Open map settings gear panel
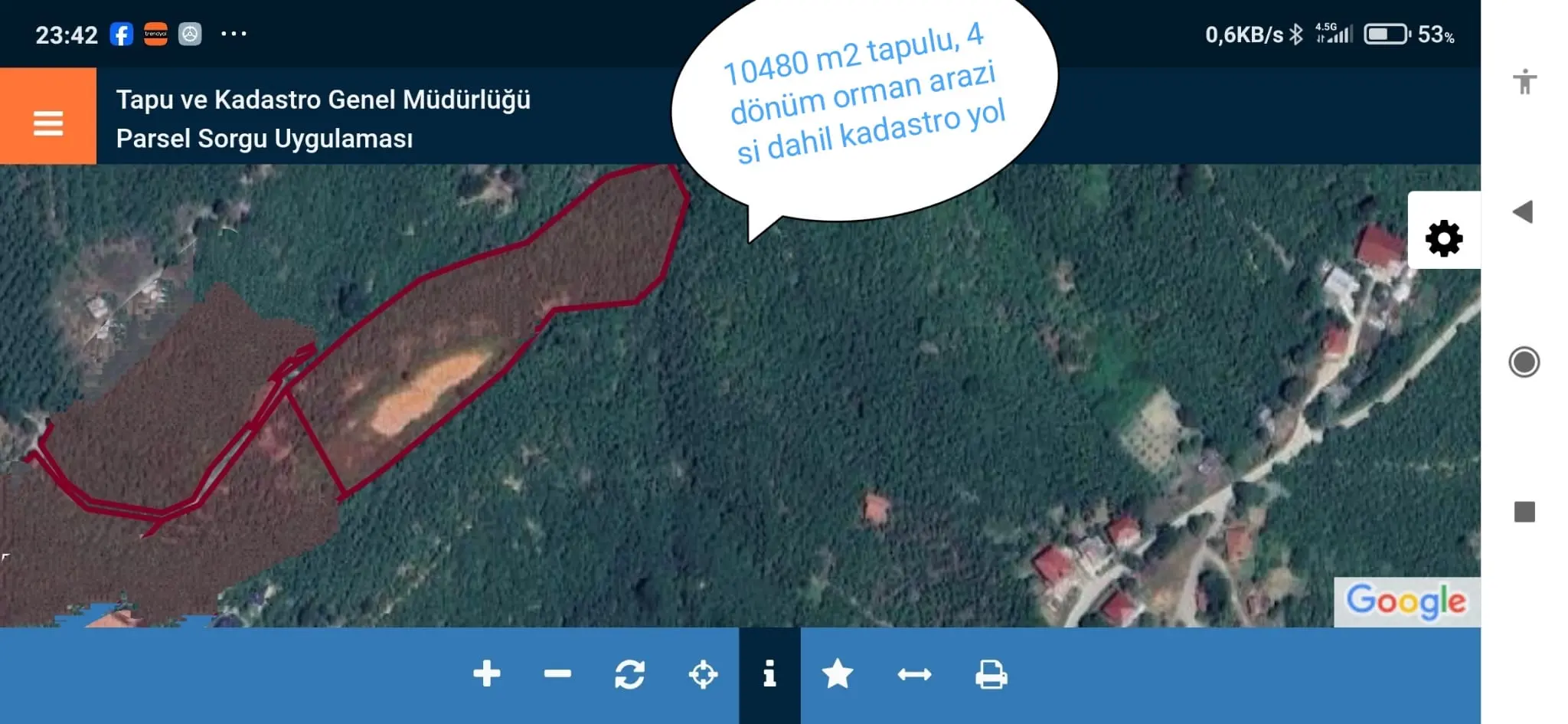Screen dimensions: 1568x724 (1443, 238)
